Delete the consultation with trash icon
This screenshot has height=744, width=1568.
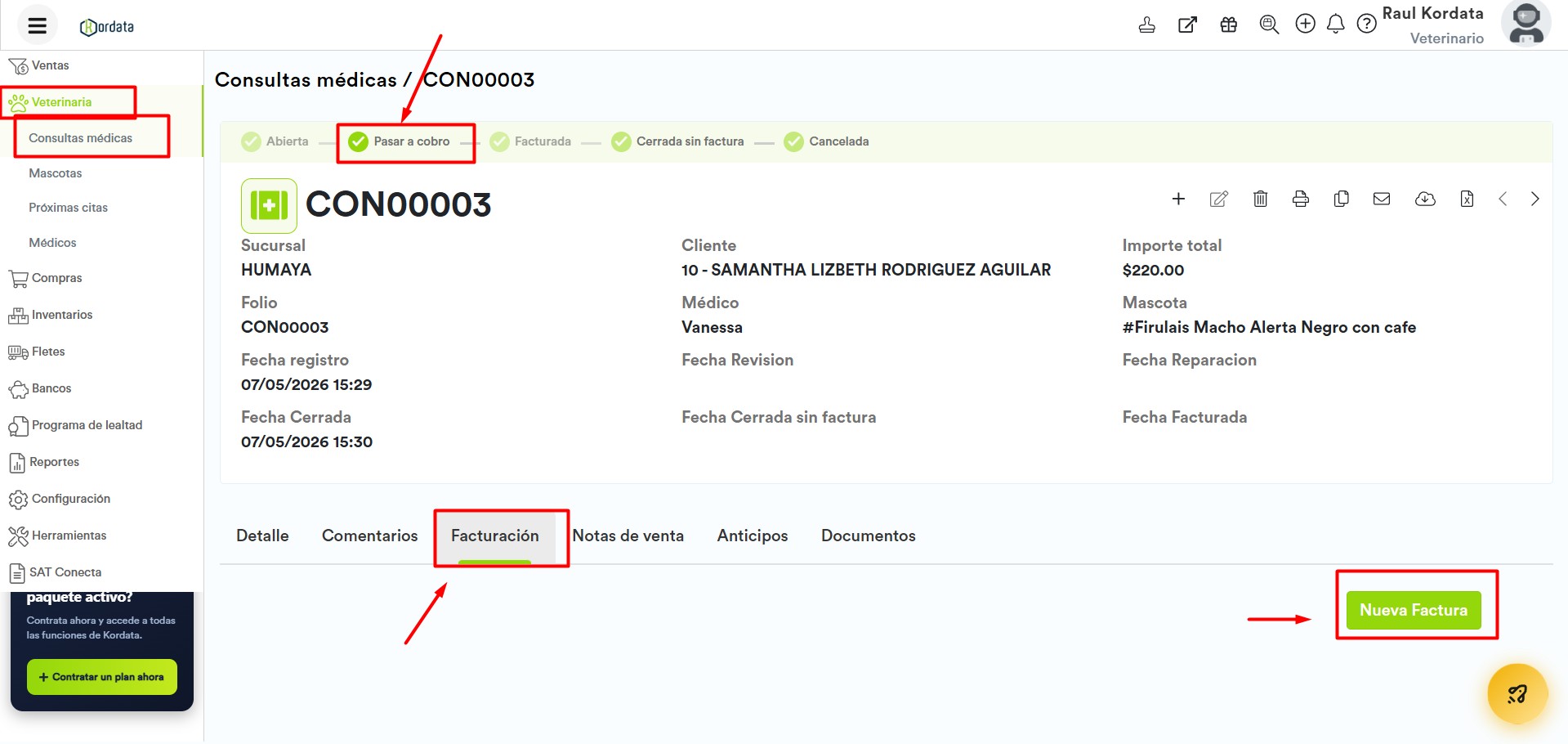pos(1260,199)
